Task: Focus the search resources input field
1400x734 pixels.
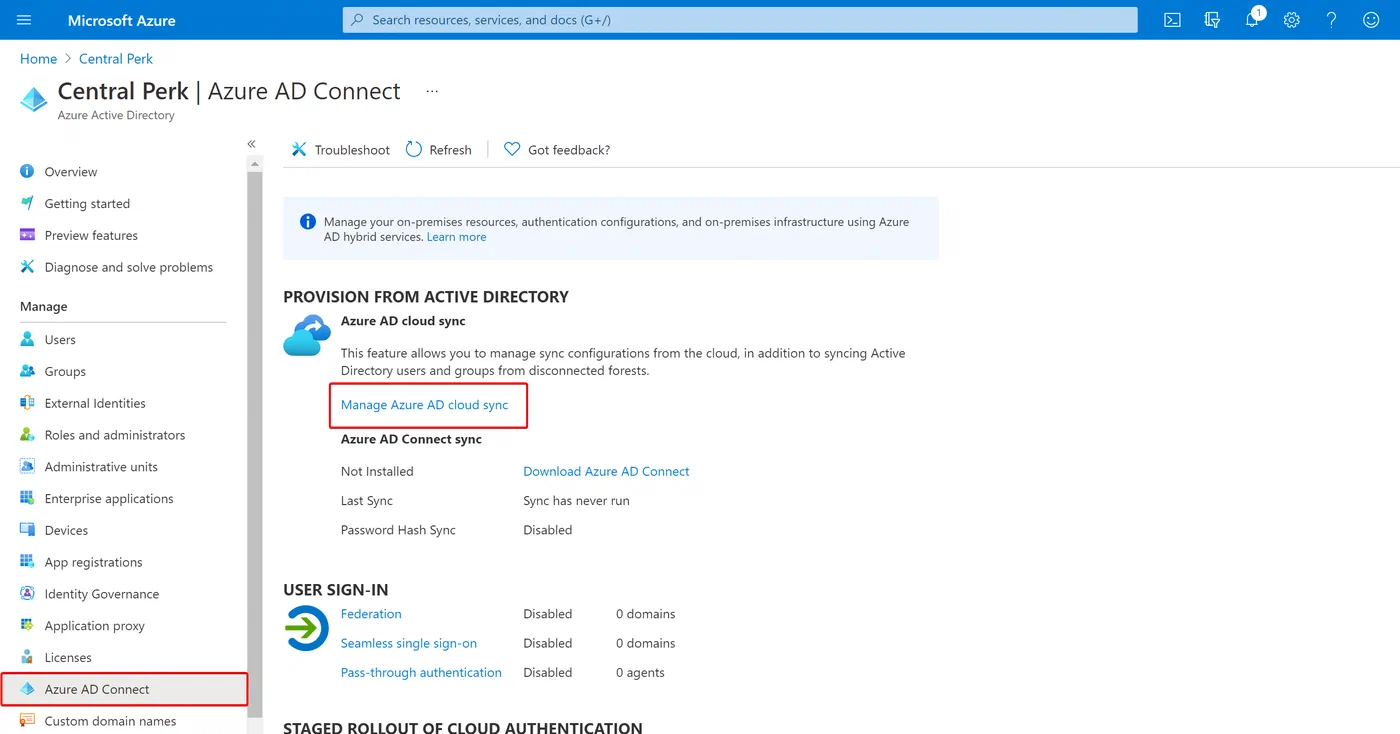Action: click(740, 20)
